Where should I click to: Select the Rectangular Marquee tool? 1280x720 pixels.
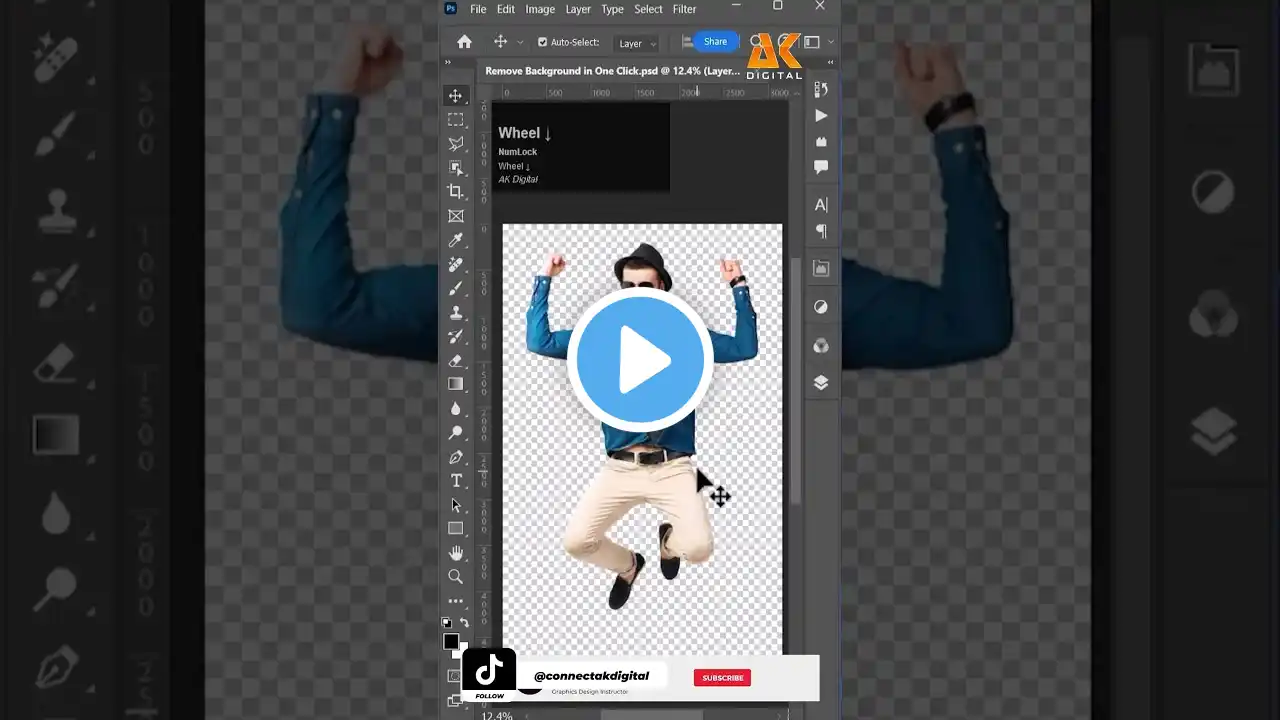(x=455, y=120)
